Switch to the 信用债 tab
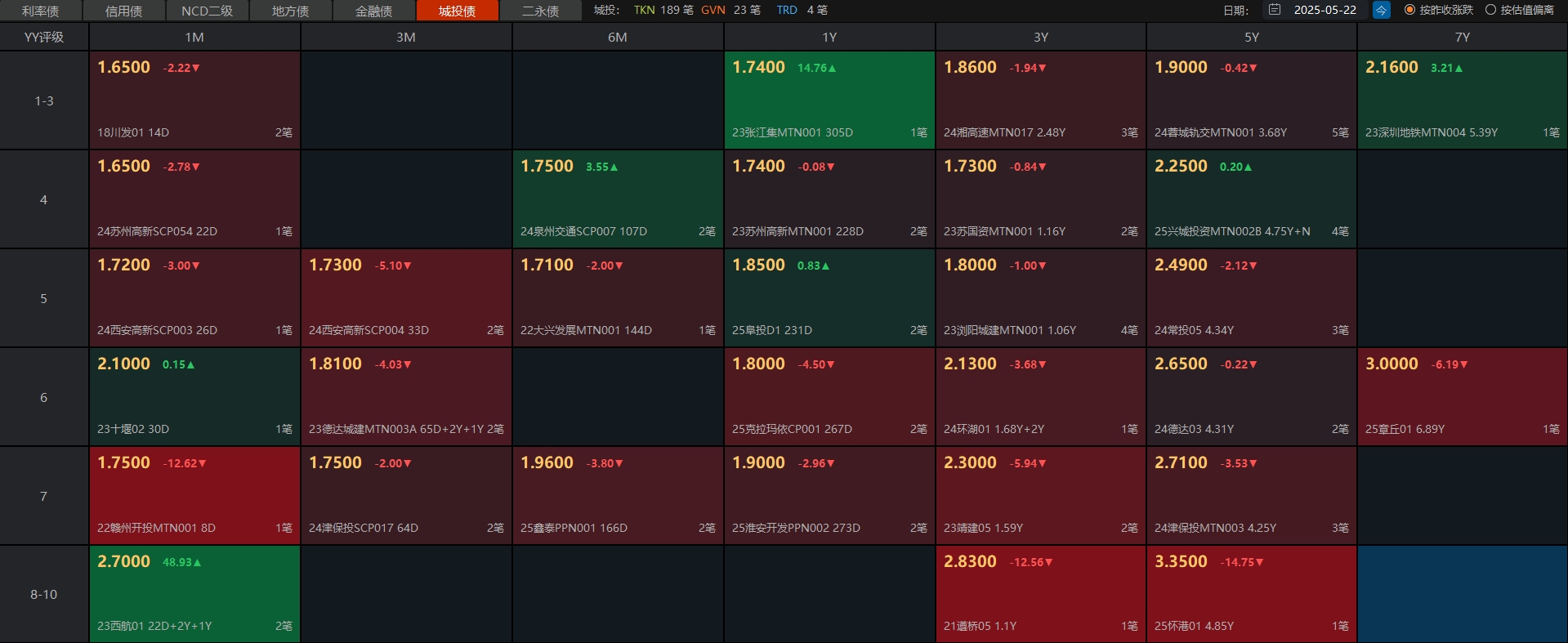This screenshot has width=1568, height=643. point(124,11)
